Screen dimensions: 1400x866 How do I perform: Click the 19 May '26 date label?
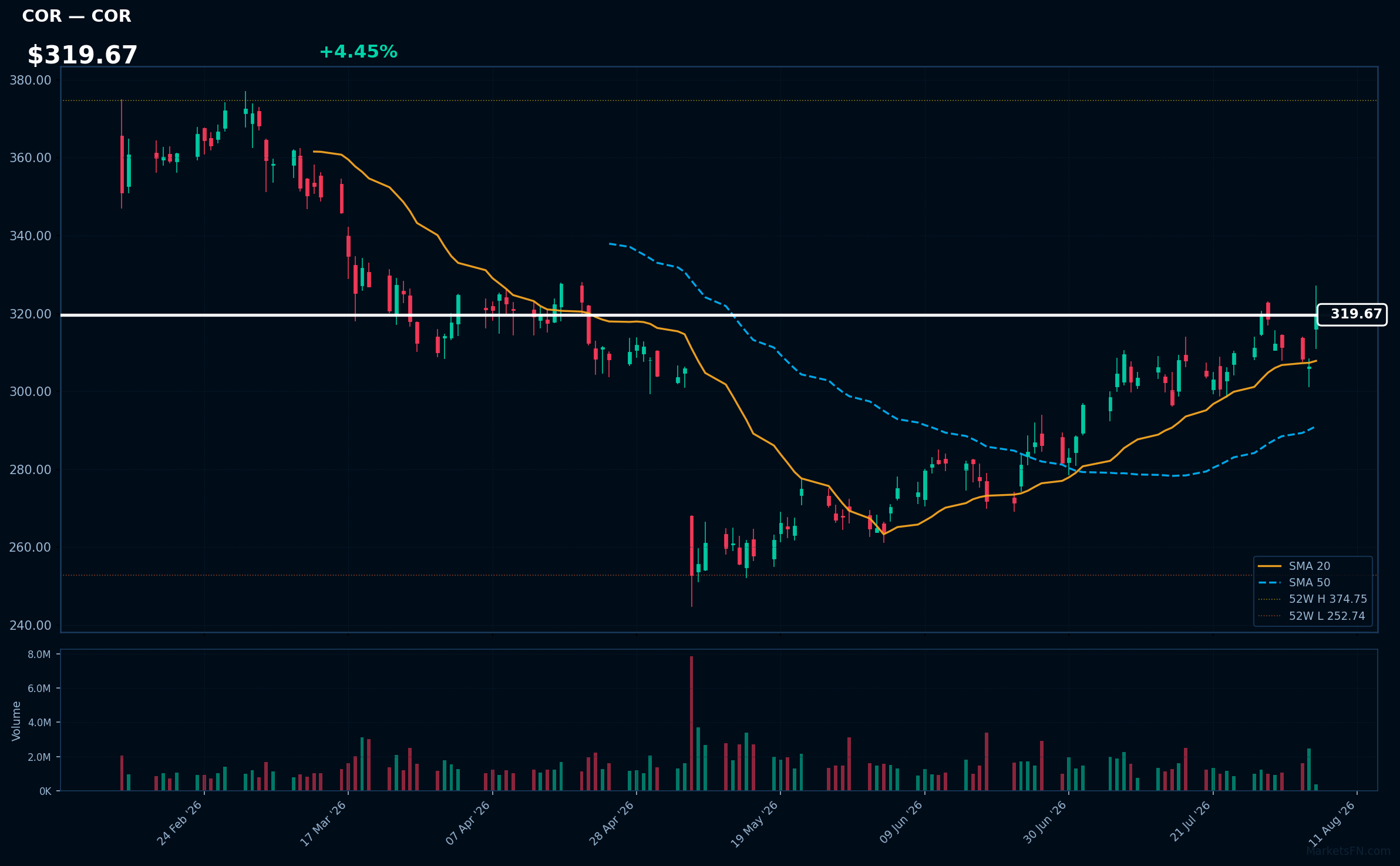click(754, 823)
